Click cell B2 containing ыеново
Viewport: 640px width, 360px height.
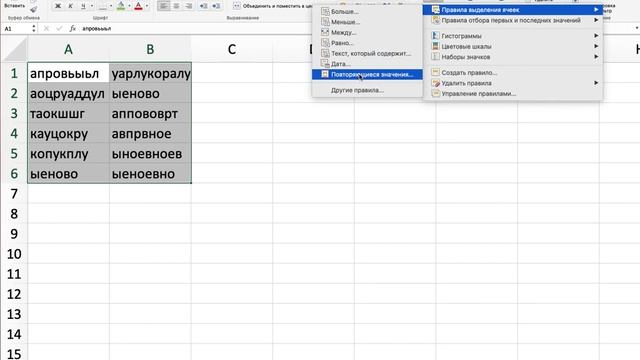pos(150,93)
